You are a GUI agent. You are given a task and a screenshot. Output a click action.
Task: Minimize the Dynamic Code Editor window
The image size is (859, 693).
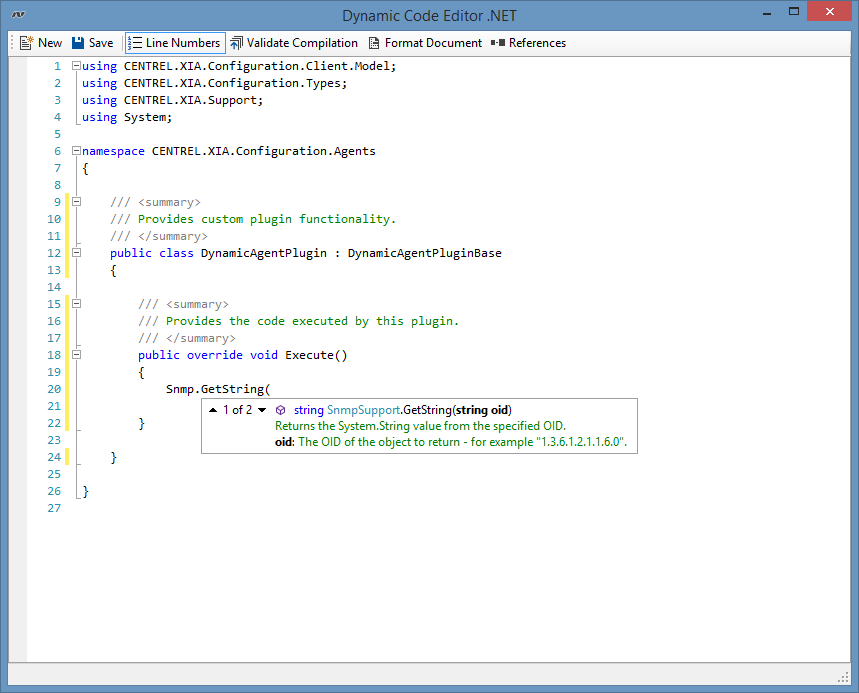point(767,12)
